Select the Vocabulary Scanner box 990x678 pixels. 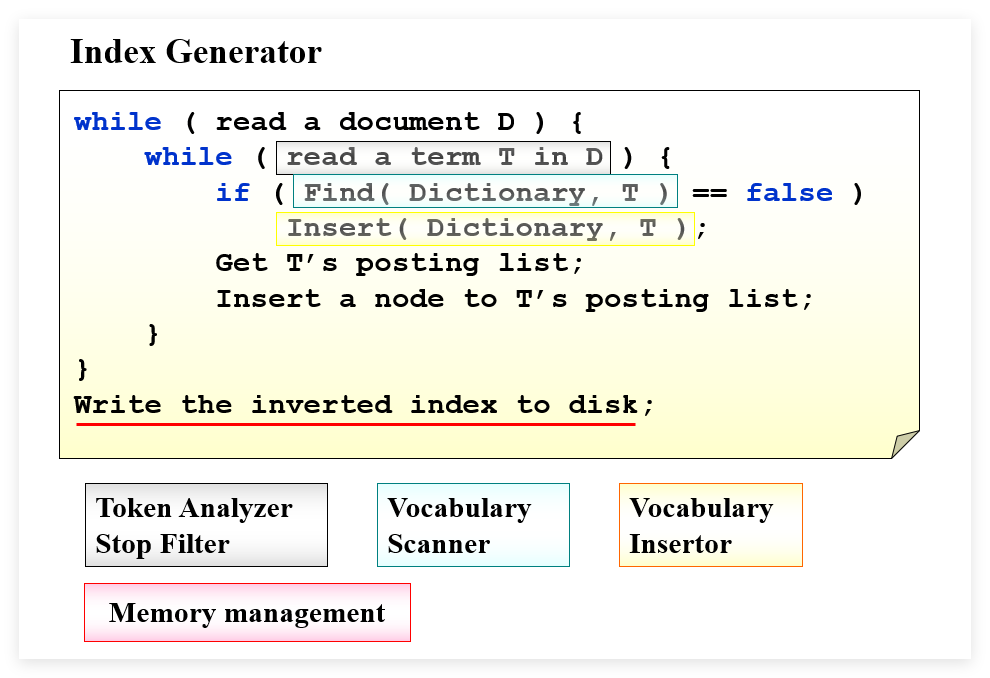point(474,525)
